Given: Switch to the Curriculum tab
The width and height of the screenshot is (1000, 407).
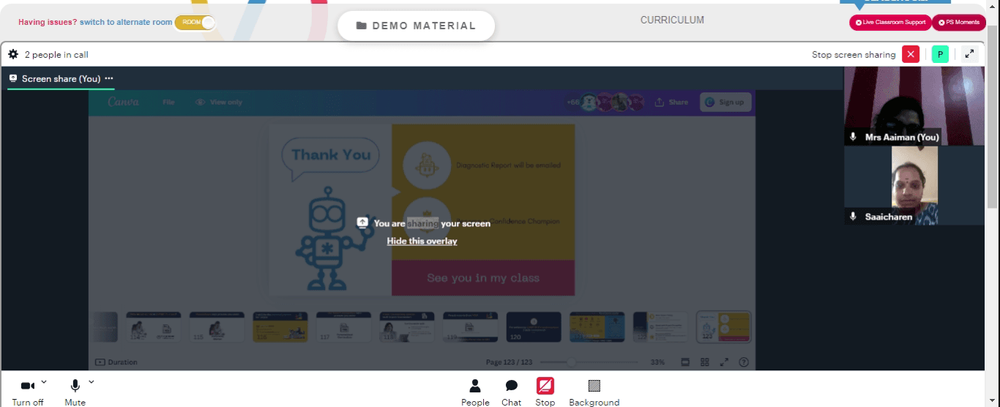Looking at the screenshot, I should point(672,20).
